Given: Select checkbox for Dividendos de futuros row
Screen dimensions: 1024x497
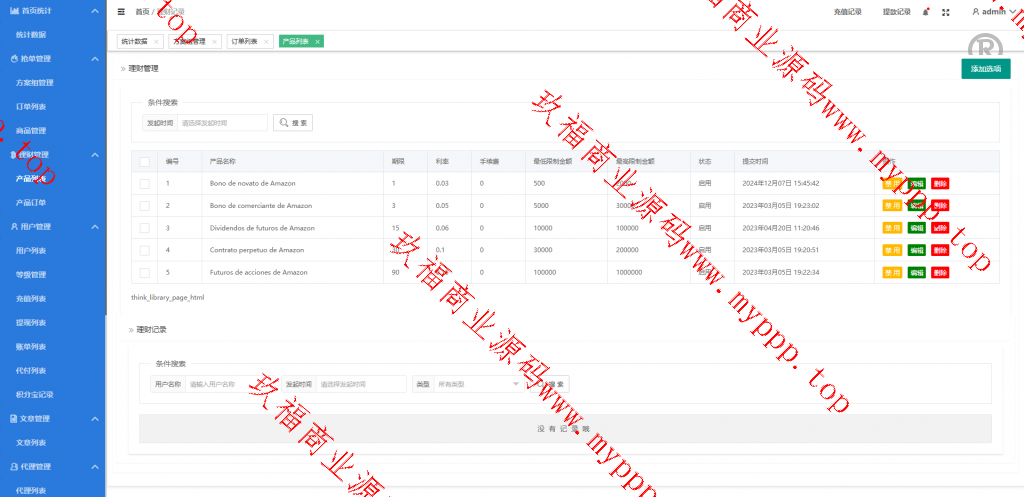Looking at the screenshot, I should (144, 228).
